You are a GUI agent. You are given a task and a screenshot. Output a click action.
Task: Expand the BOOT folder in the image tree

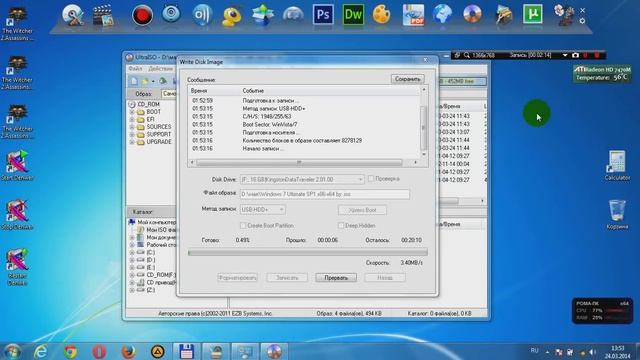tap(132, 112)
